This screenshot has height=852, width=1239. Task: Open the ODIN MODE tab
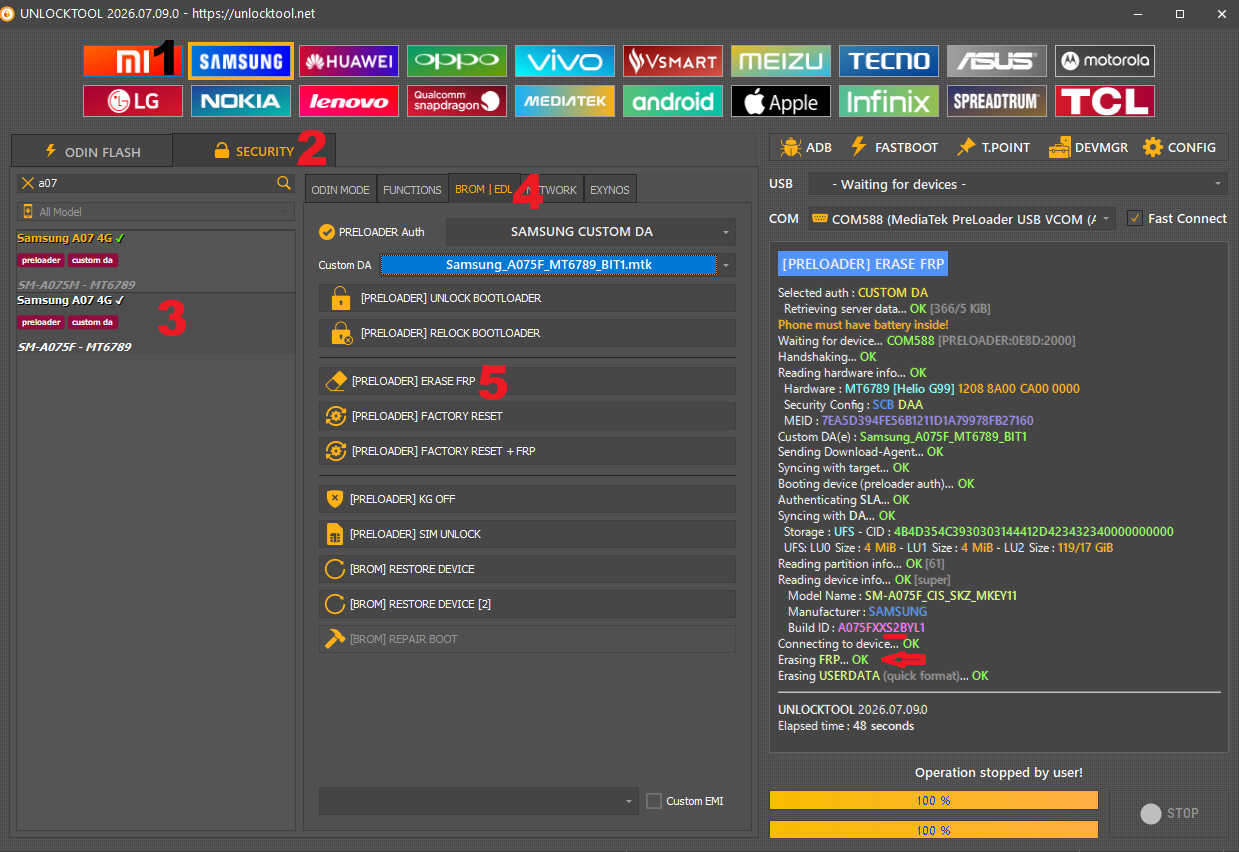tap(340, 190)
